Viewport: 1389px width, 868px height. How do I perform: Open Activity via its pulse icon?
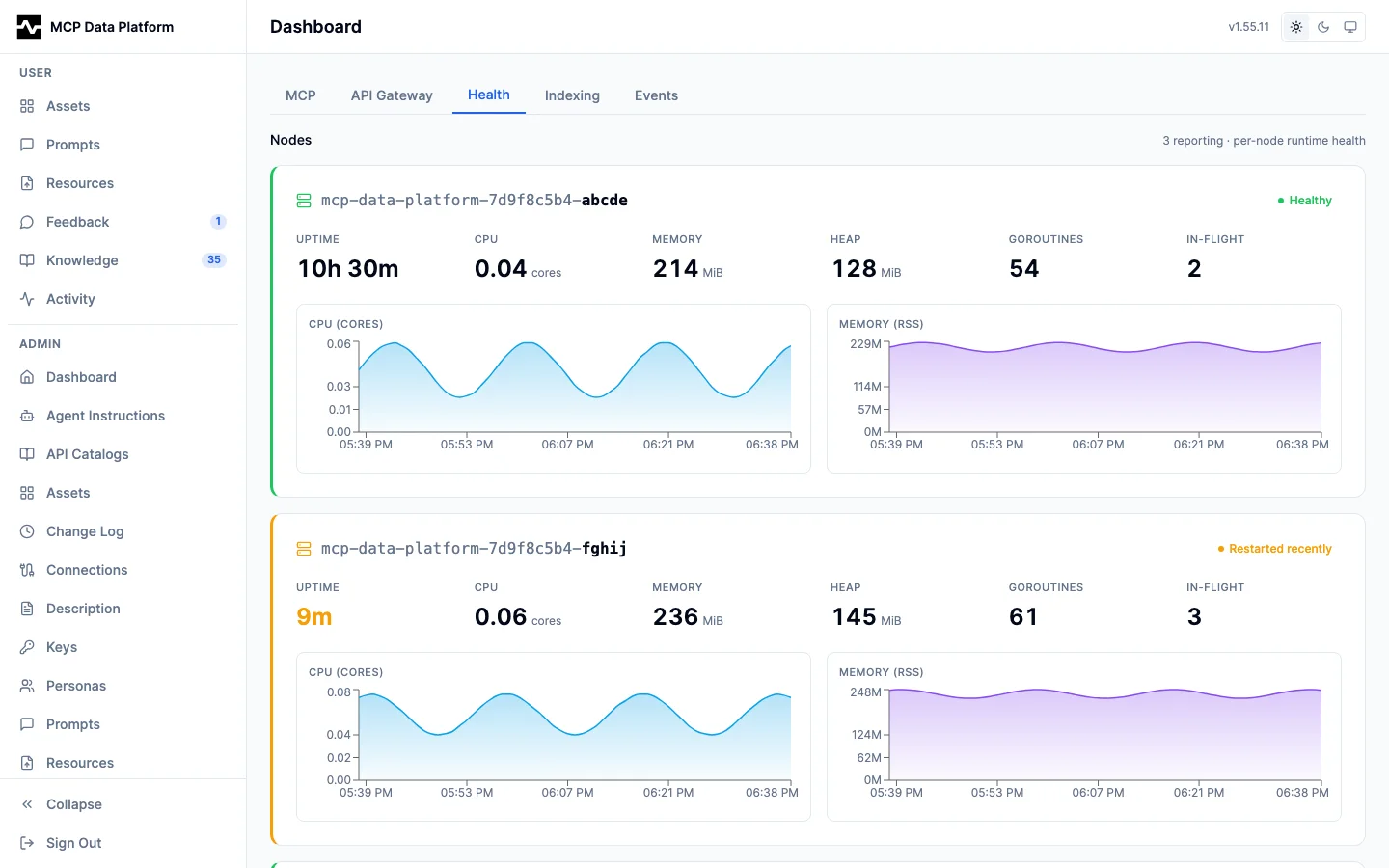[27, 299]
